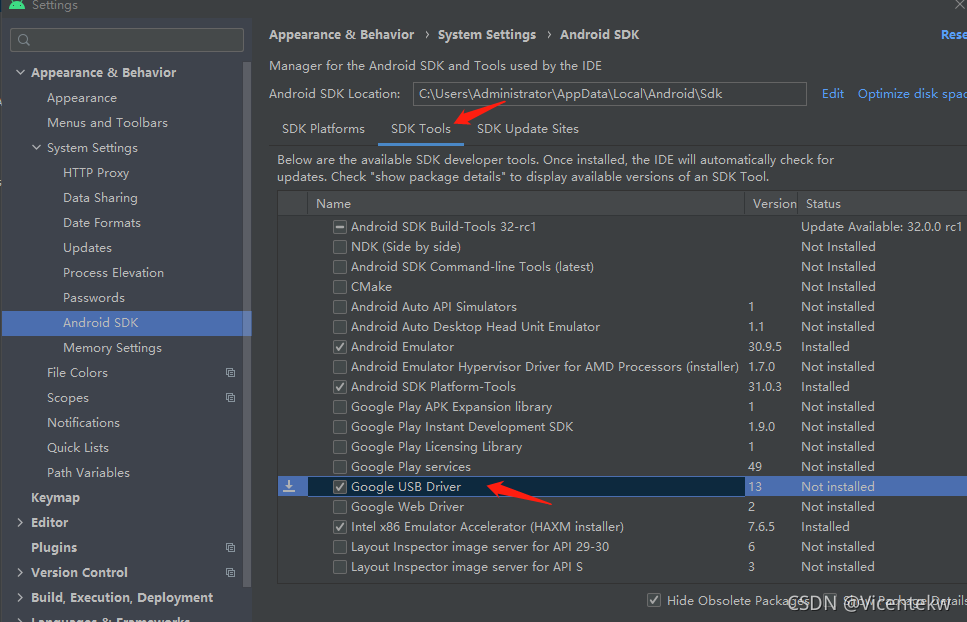The width and height of the screenshot is (967, 622).
Task: Check Android Emulator Hypervisor Driver for AMD Processors
Action: (339, 367)
